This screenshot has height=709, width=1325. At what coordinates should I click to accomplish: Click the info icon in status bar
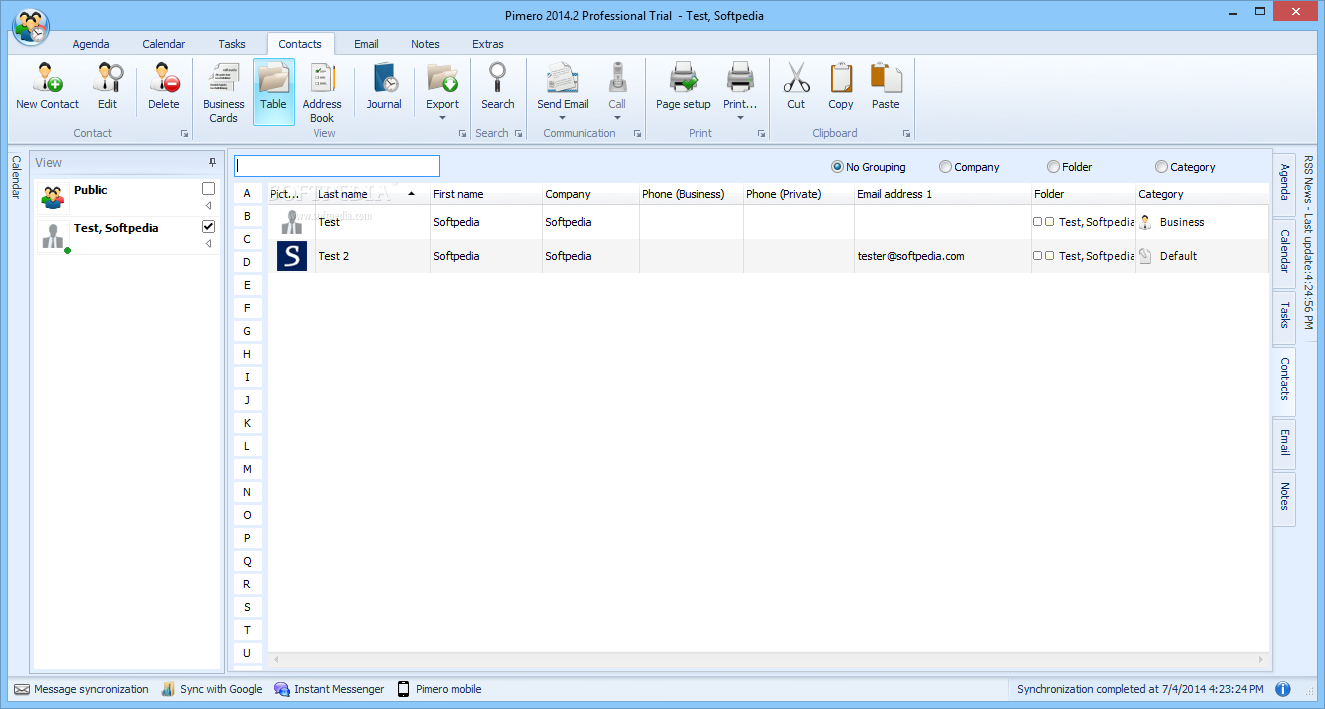(x=1283, y=689)
